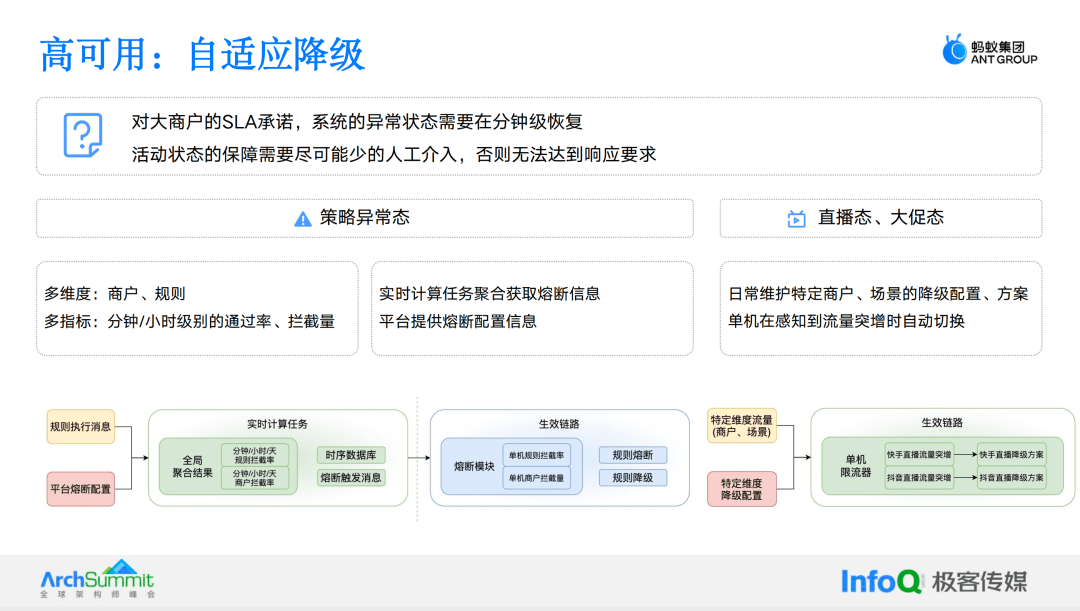
Task: Select the 快手直播降级方案 node
Action: coord(1011,454)
